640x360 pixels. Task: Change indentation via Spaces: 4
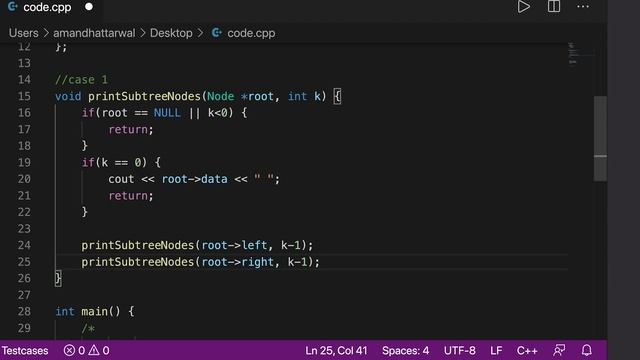pyautogui.click(x=405, y=351)
